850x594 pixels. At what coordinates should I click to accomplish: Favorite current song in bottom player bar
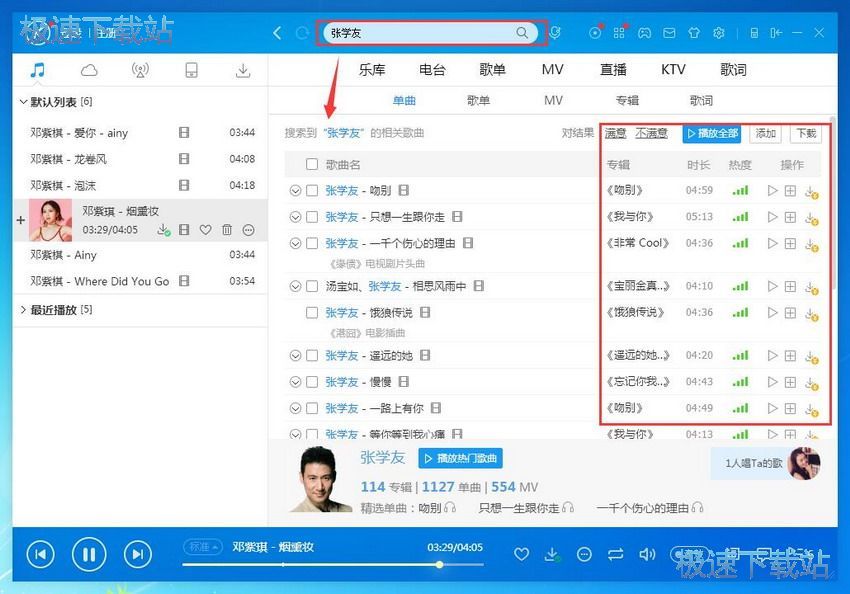(521, 554)
